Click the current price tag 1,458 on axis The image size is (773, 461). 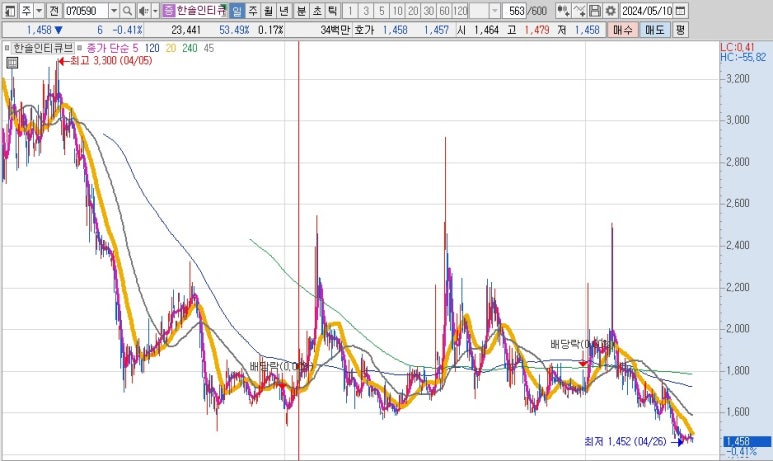[x=747, y=441]
